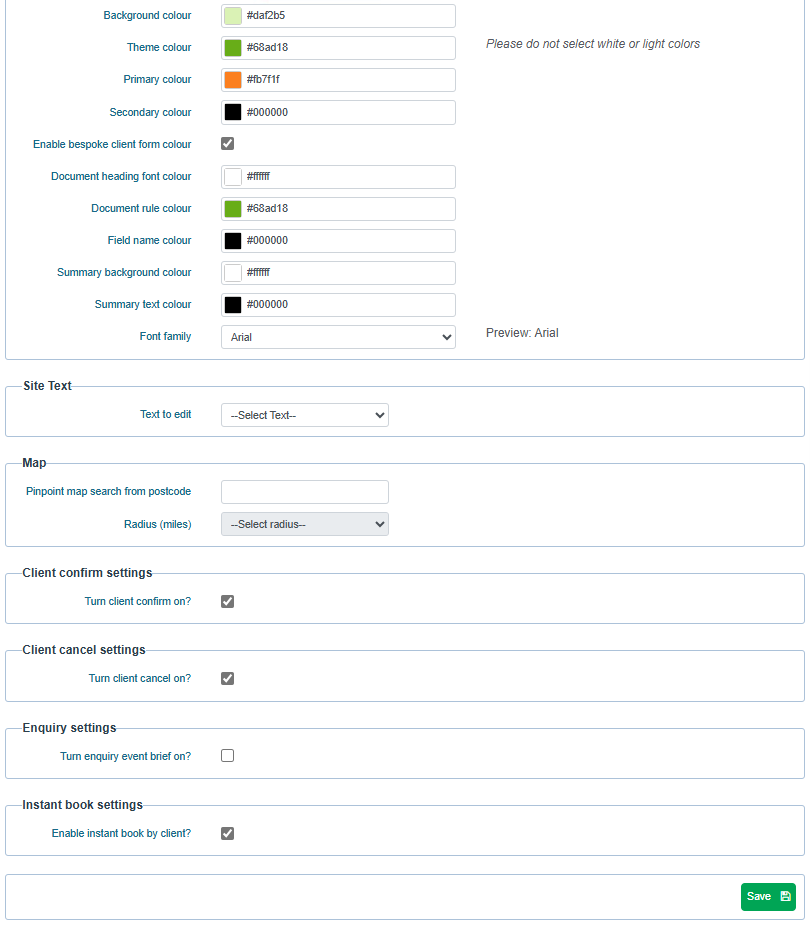Click the 'Please do not select white' note
The width and height of the screenshot is (810, 927).
tap(593, 44)
